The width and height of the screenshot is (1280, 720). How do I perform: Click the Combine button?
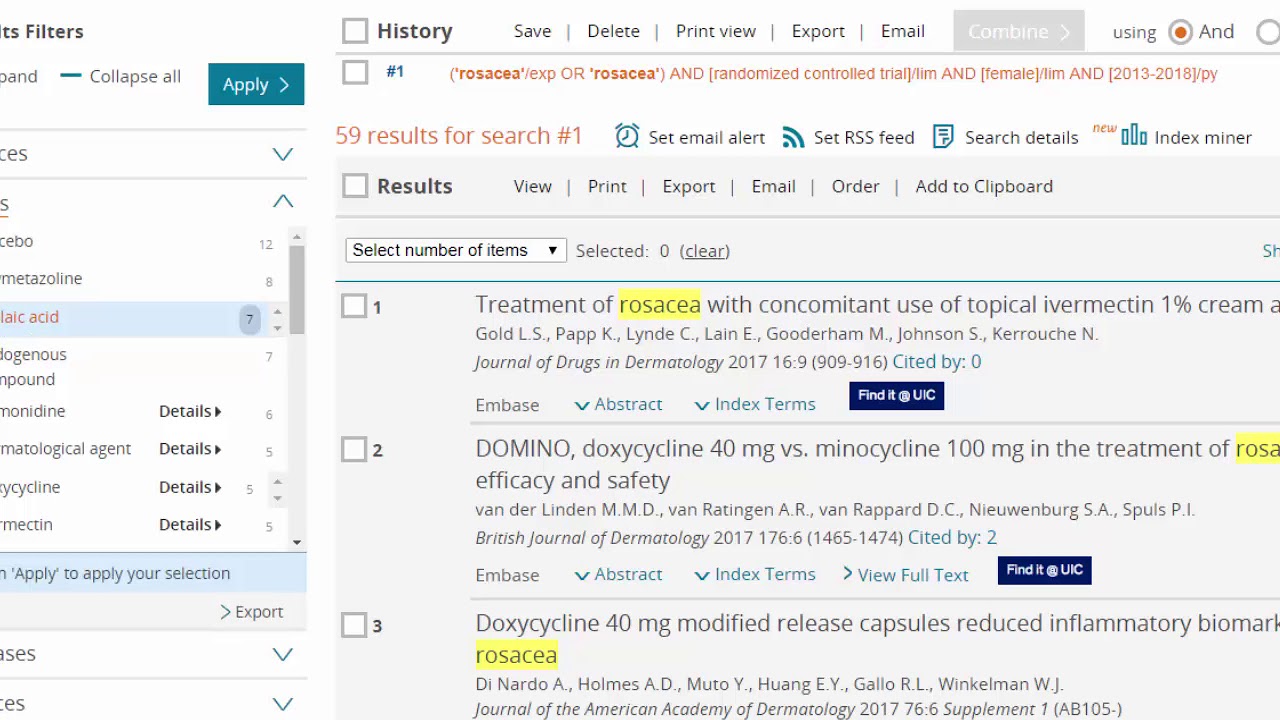pyautogui.click(x=1019, y=32)
